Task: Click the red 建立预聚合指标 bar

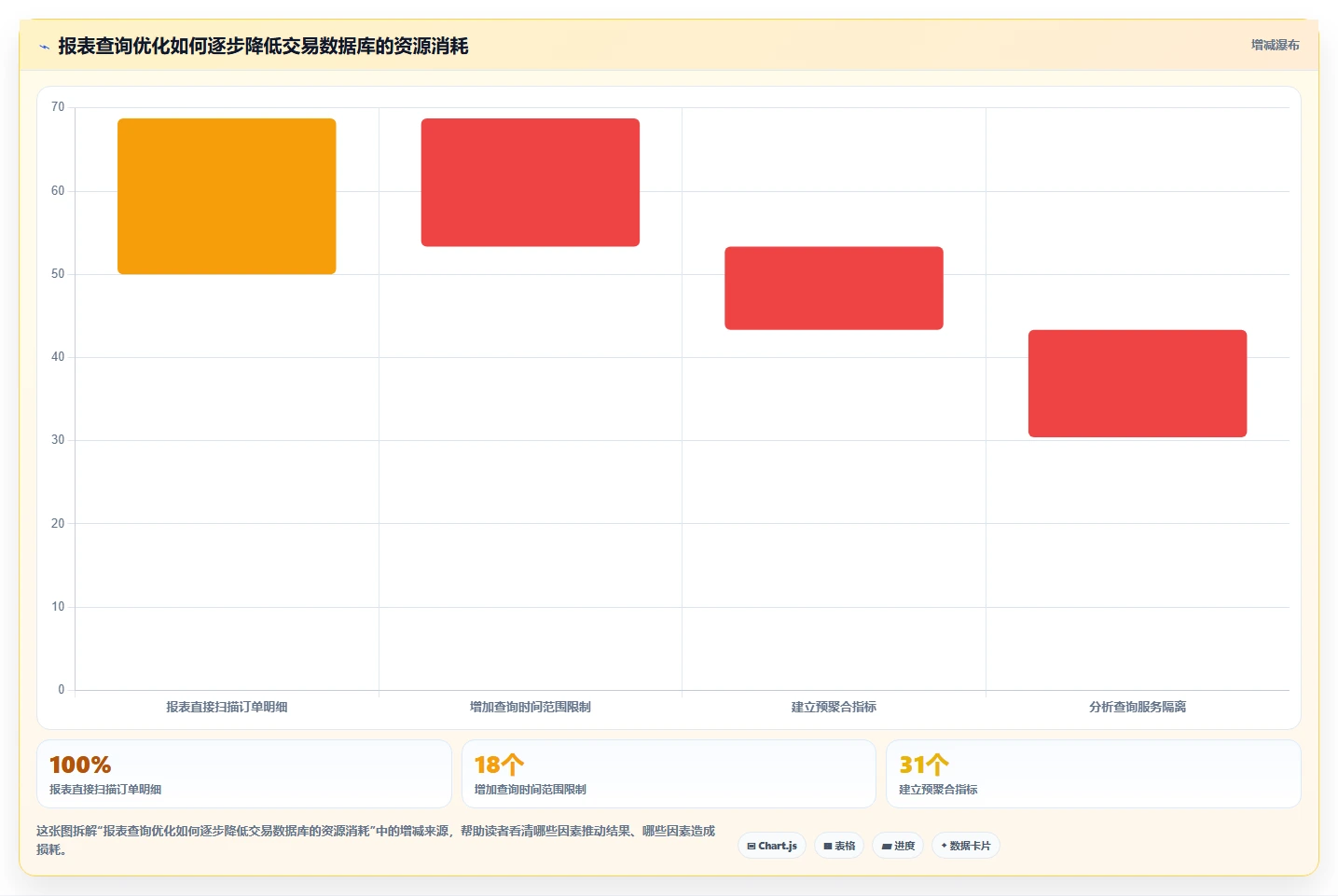Action: click(x=834, y=288)
